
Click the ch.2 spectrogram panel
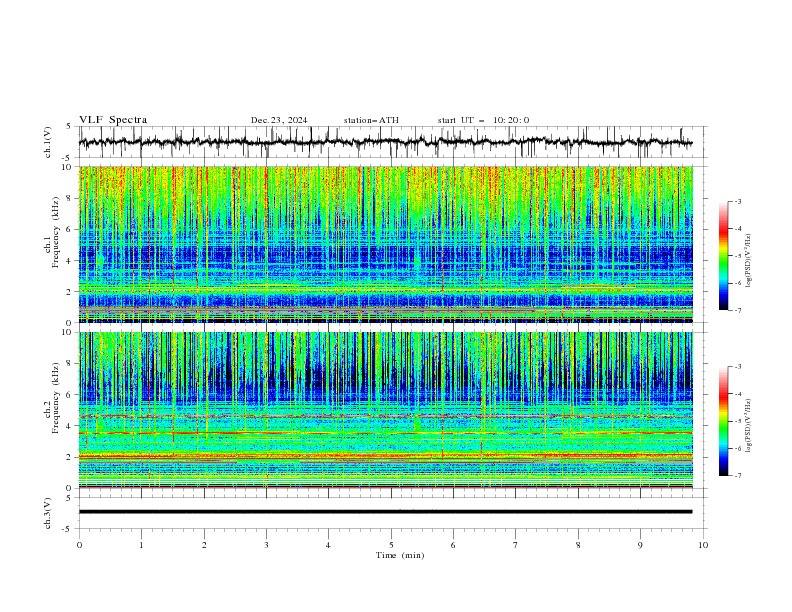(x=386, y=410)
